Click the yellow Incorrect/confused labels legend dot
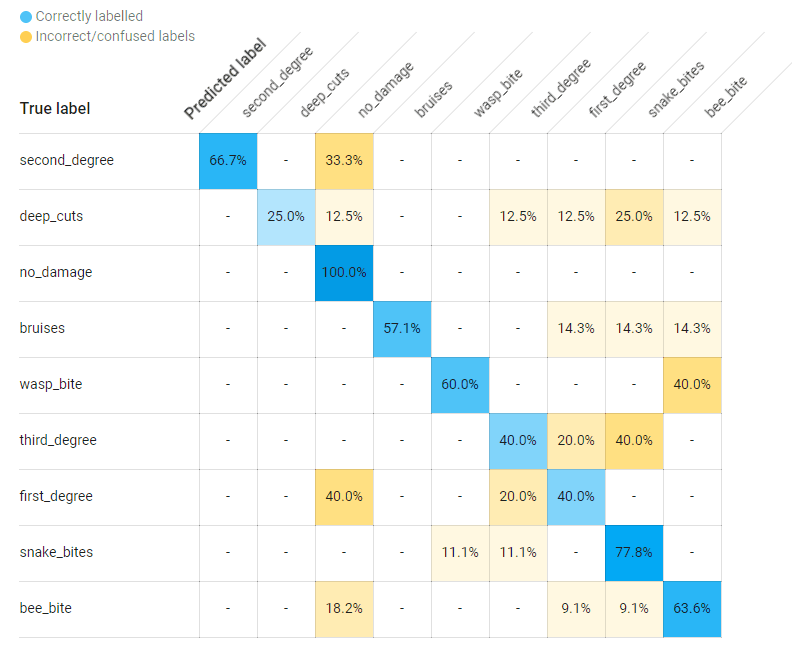 point(25,37)
